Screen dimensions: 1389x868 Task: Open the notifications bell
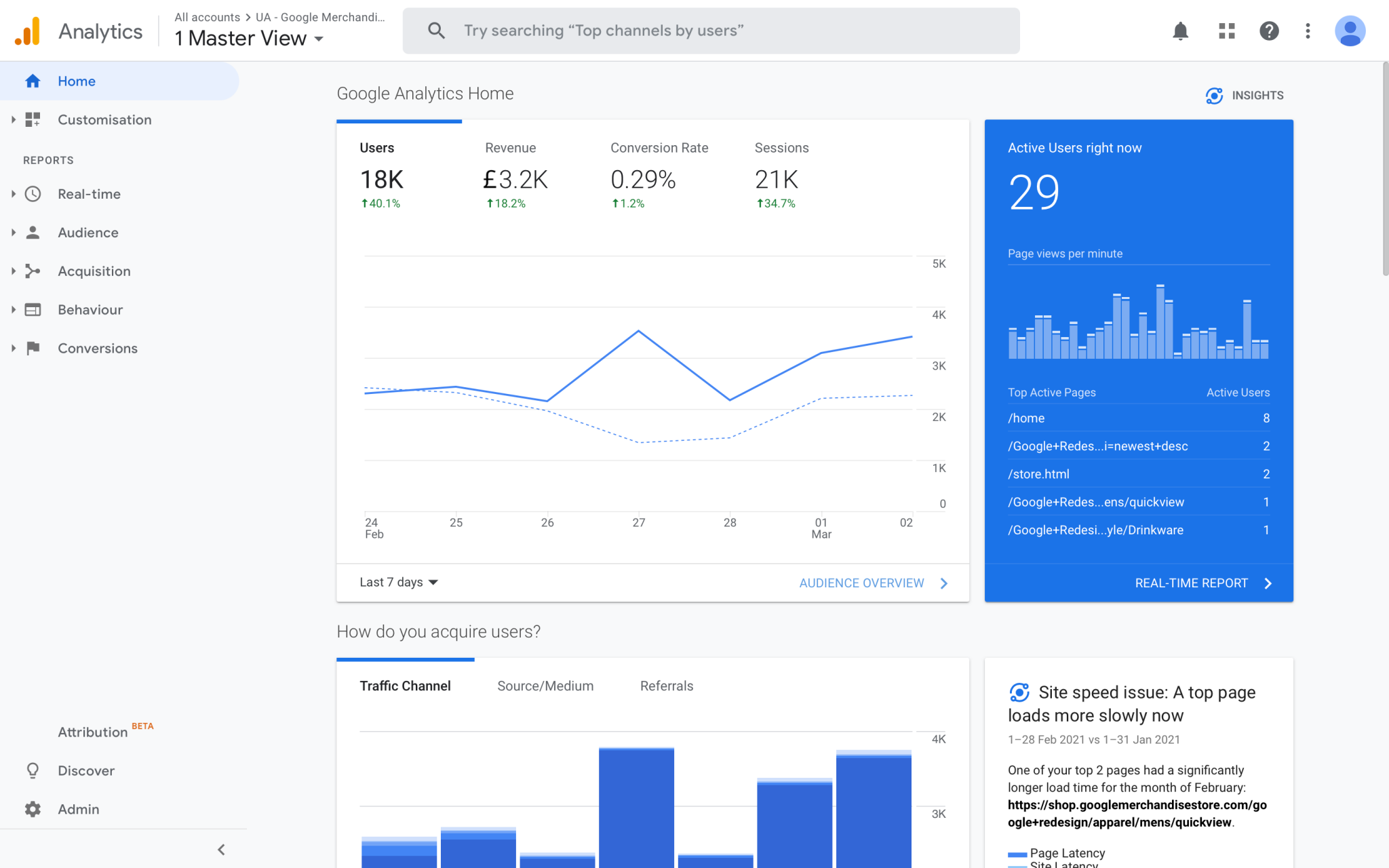pos(1180,31)
